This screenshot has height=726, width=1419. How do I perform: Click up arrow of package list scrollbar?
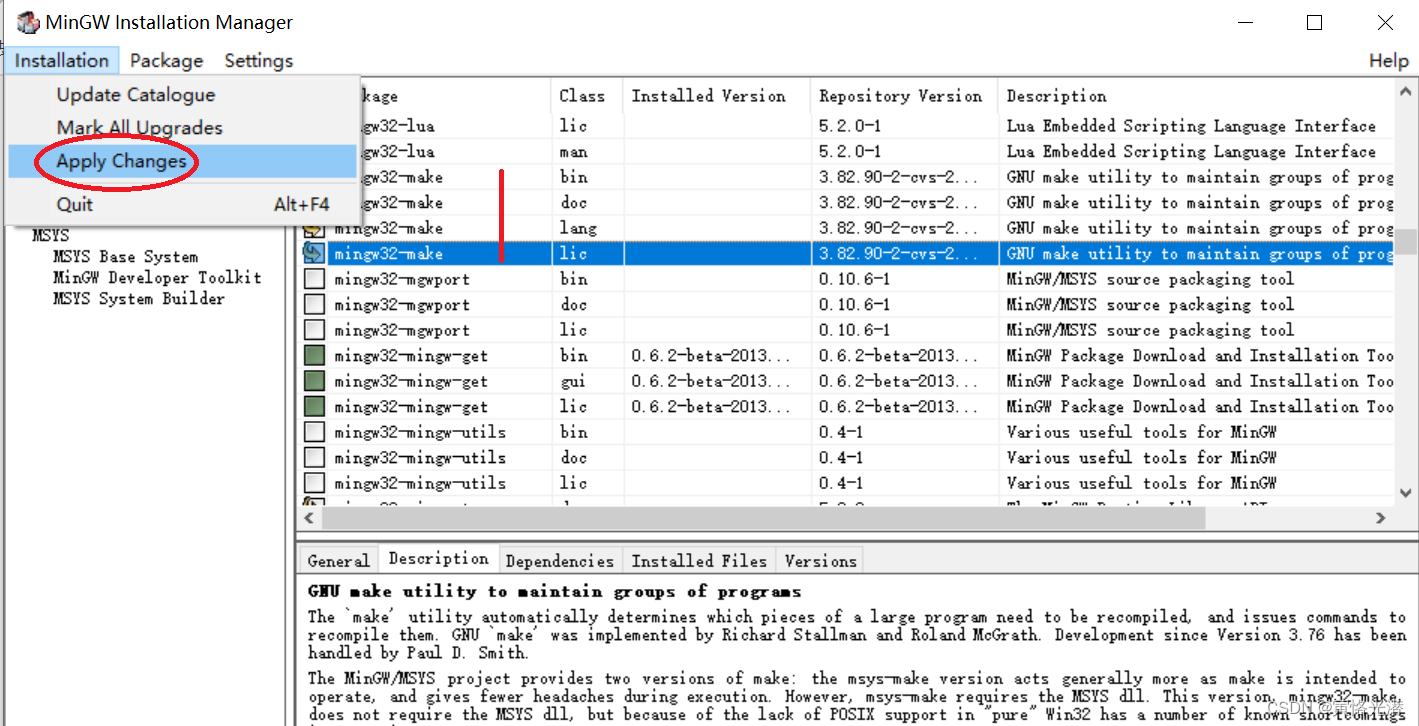(1406, 90)
